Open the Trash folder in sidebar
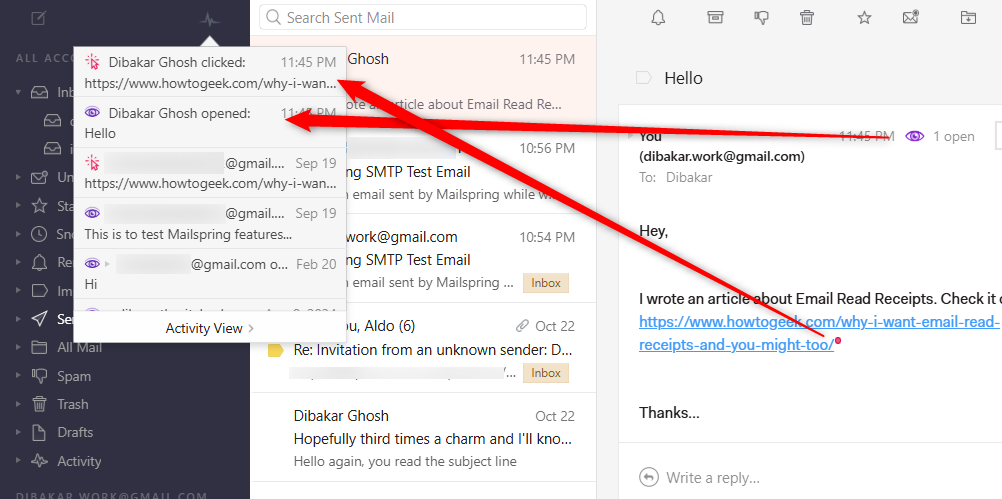Image resolution: width=1002 pixels, height=499 pixels. point(72,404)
